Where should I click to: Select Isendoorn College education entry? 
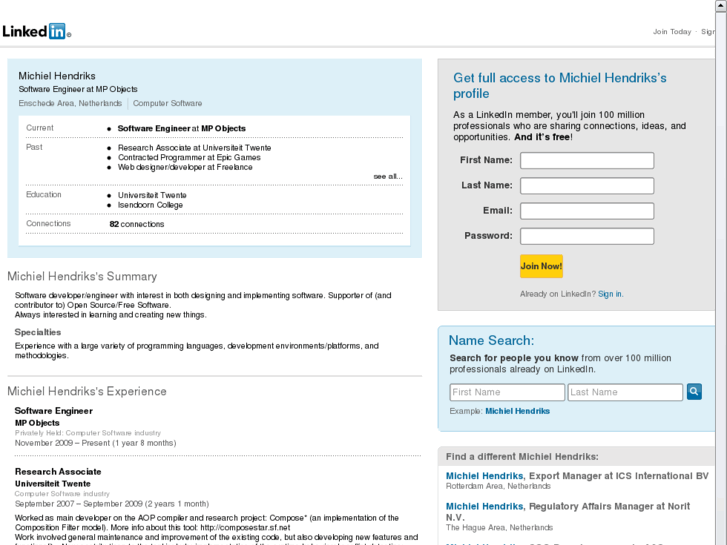pyautogui.click(x=150, y=205)
